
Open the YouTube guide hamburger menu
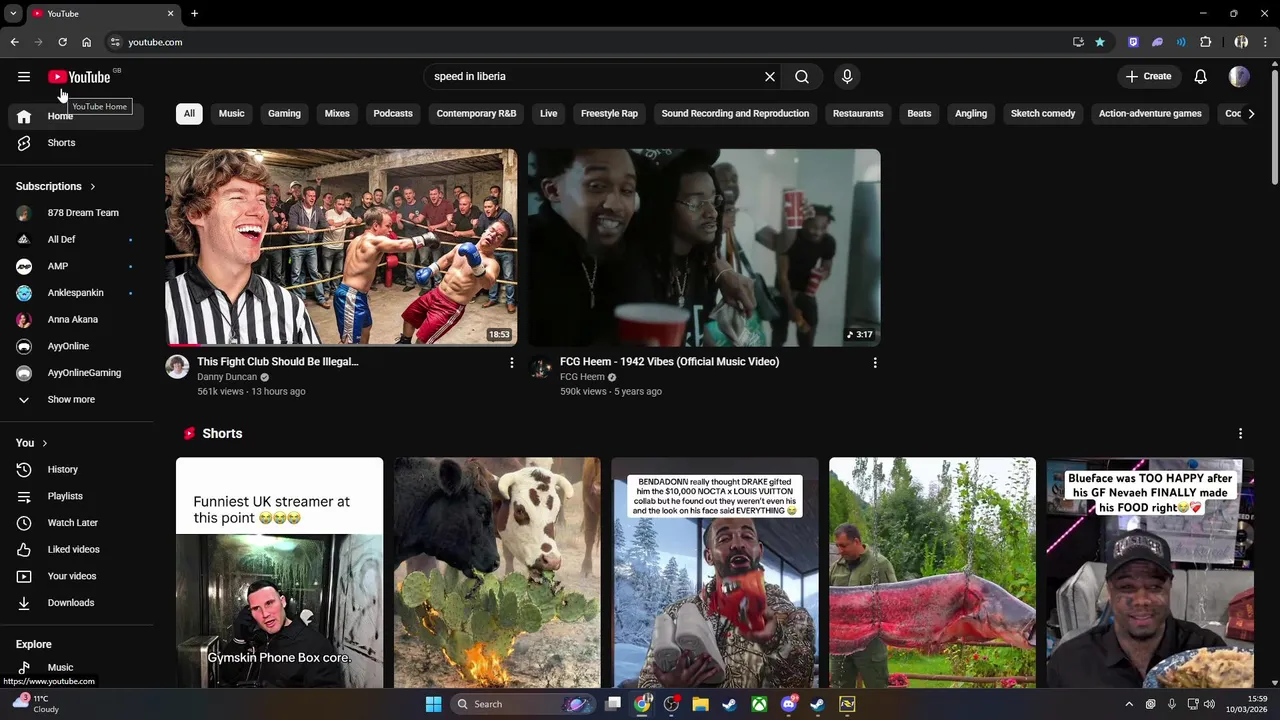point(24,76)
